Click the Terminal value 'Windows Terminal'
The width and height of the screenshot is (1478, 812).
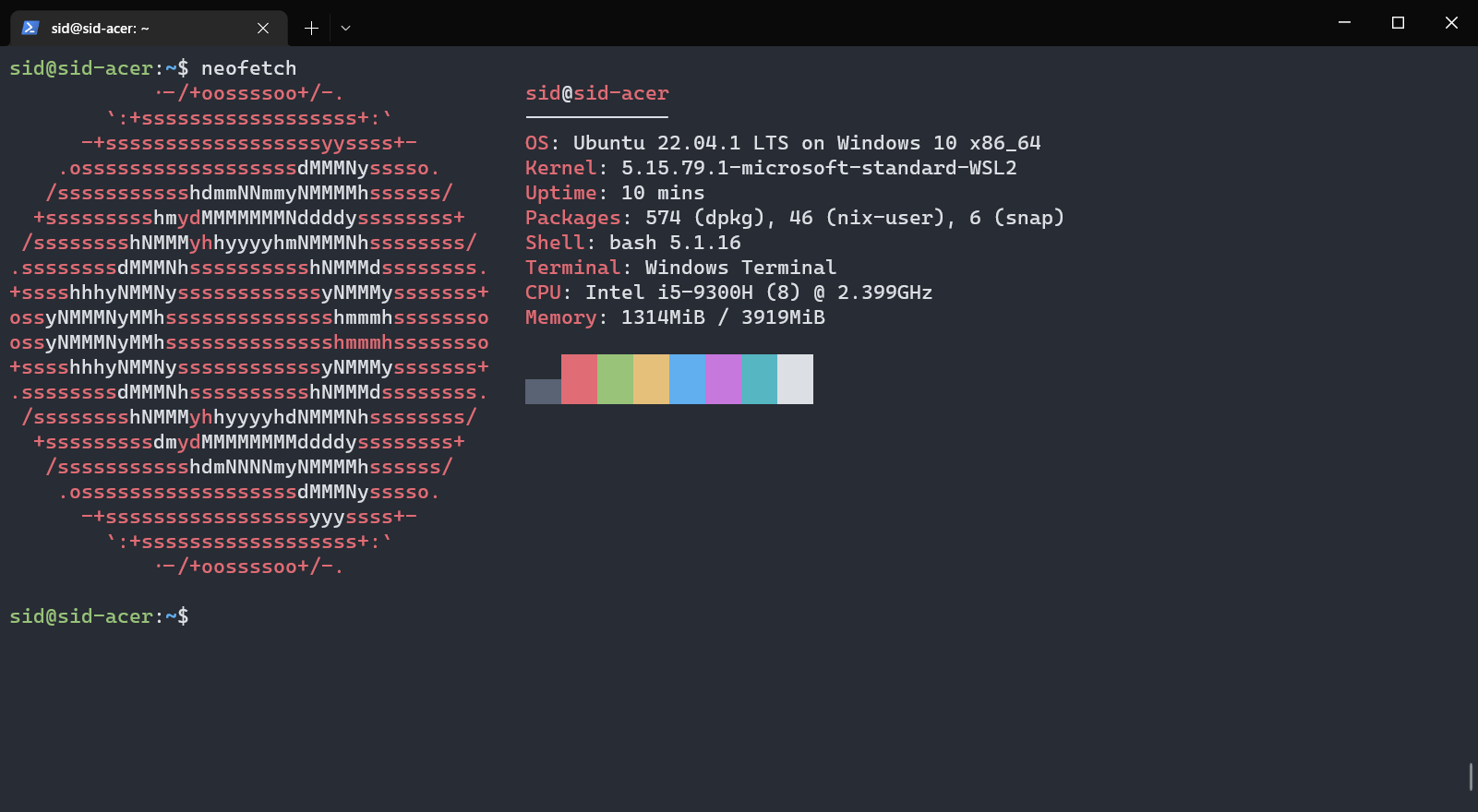740,268
